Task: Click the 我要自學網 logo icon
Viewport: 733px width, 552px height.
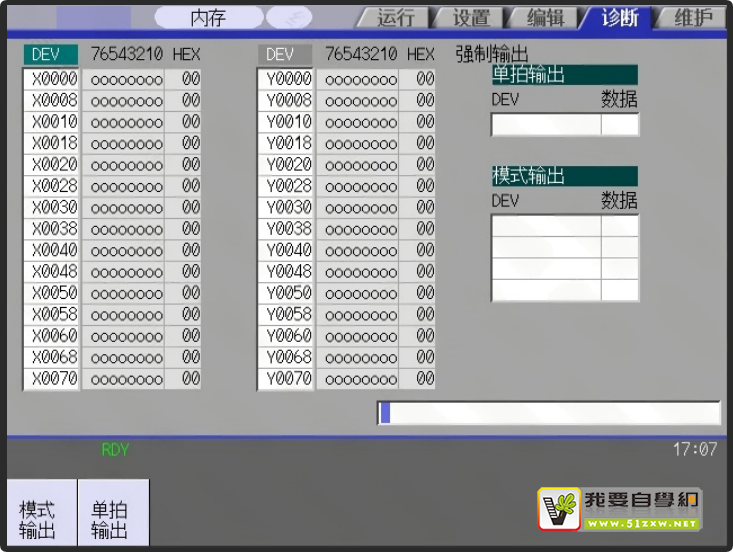Action: 560,508
